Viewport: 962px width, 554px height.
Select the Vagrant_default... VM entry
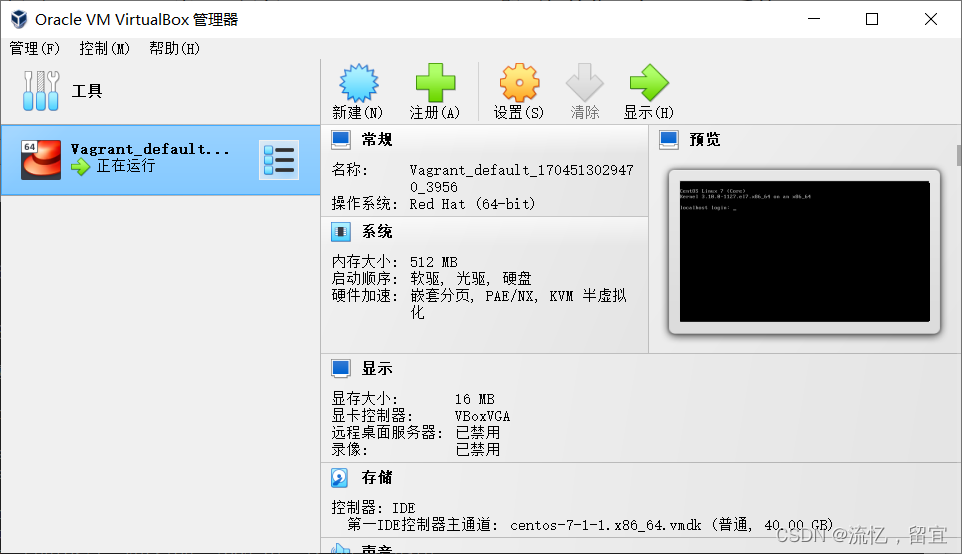pos(160,160)
